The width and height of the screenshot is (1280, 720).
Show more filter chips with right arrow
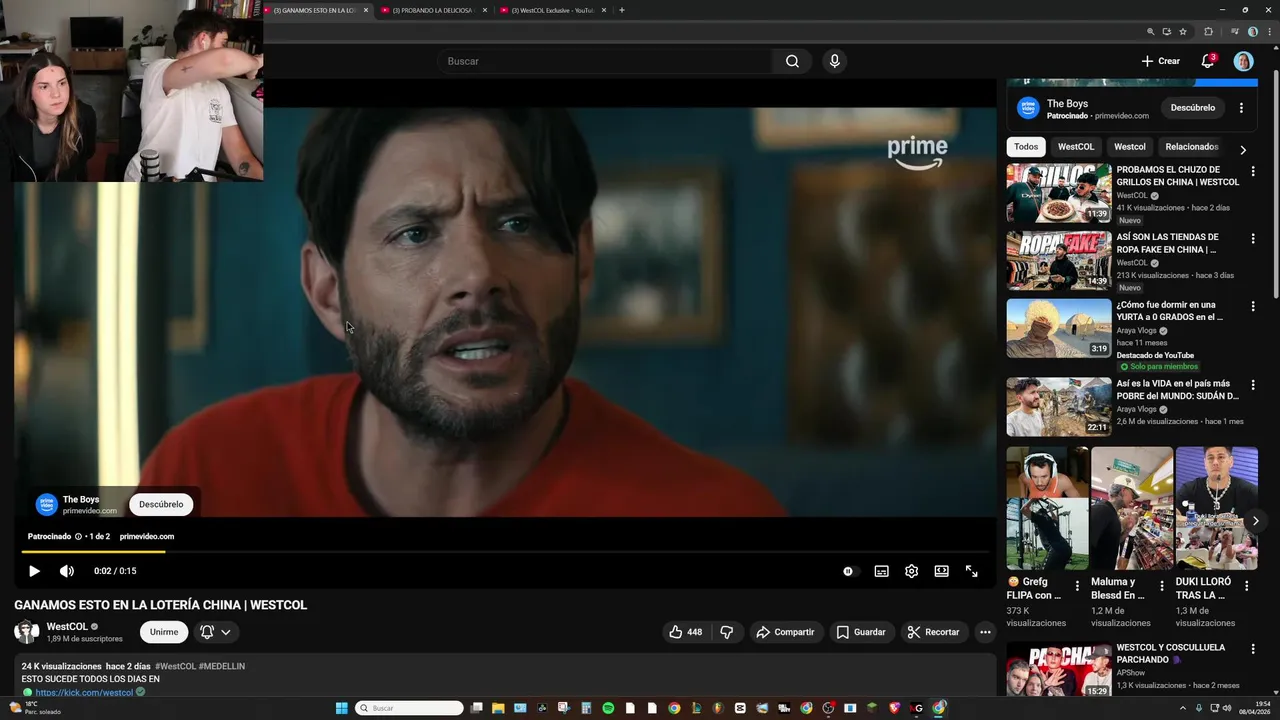tap(1243, 150)
